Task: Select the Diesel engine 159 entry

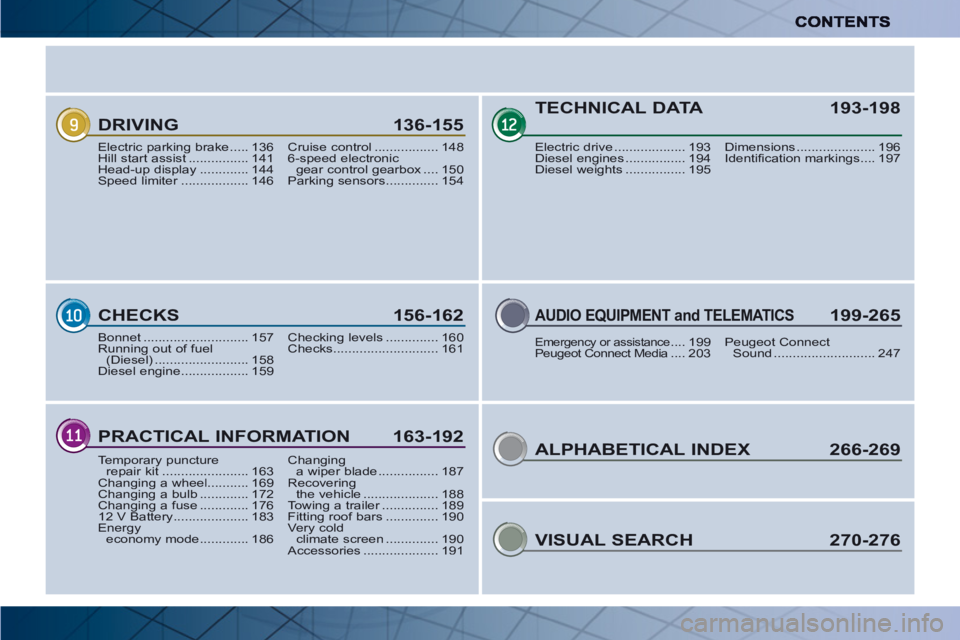Action: click(186, 371)
